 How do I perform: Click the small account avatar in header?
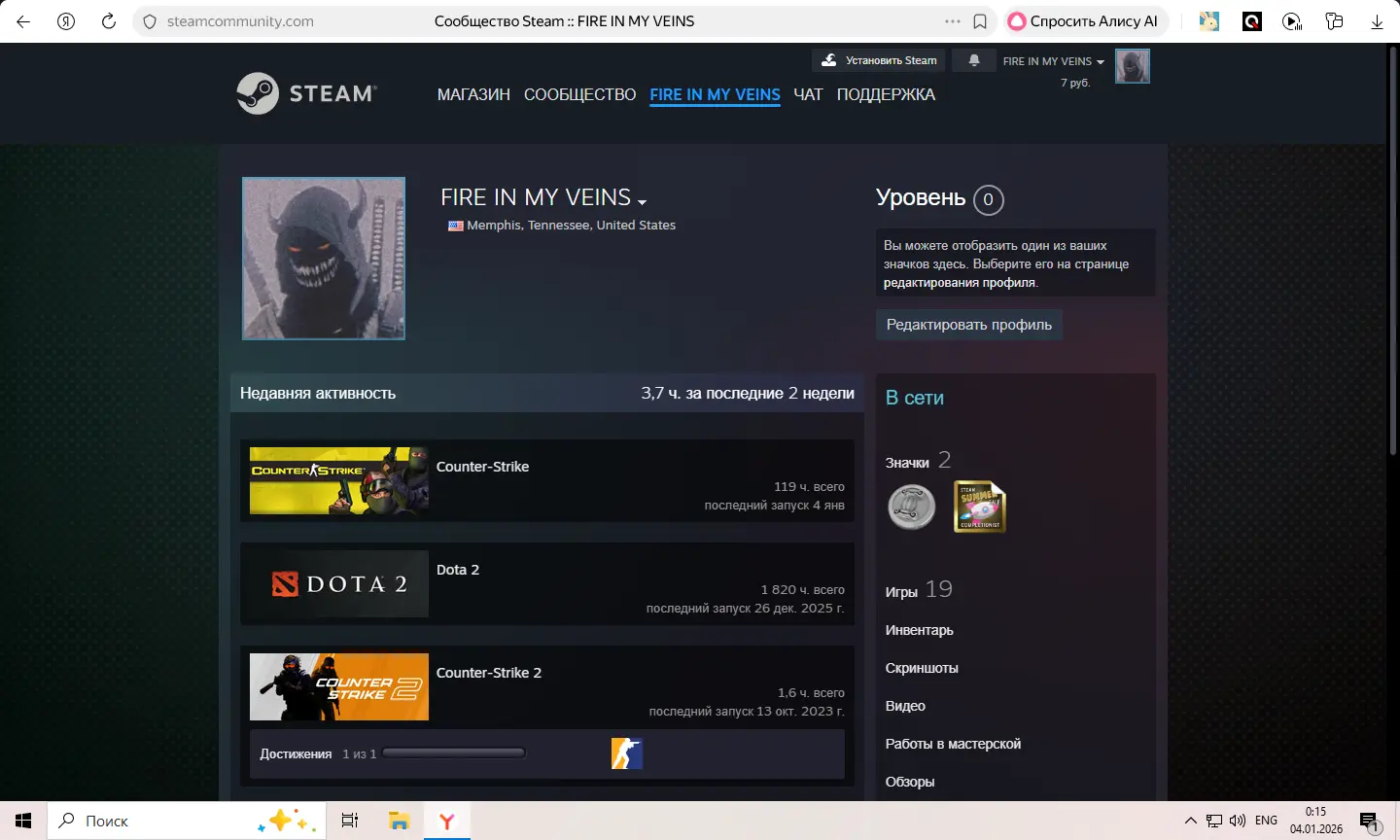(1133, 66)
